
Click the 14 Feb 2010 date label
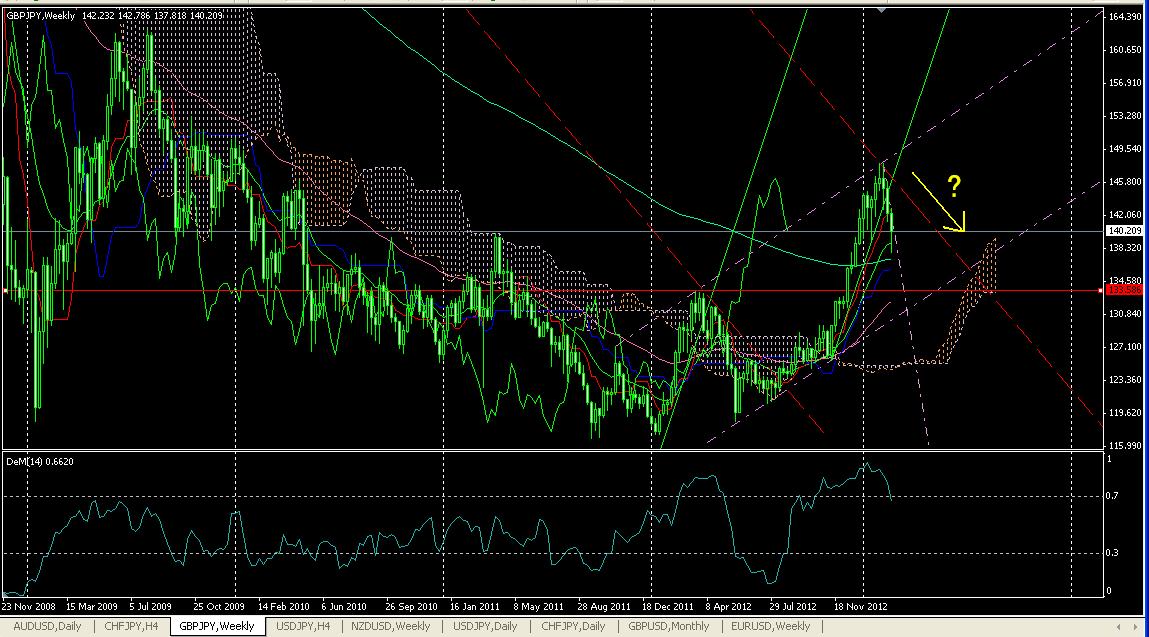pyautogui.click(x=284, y=607)
